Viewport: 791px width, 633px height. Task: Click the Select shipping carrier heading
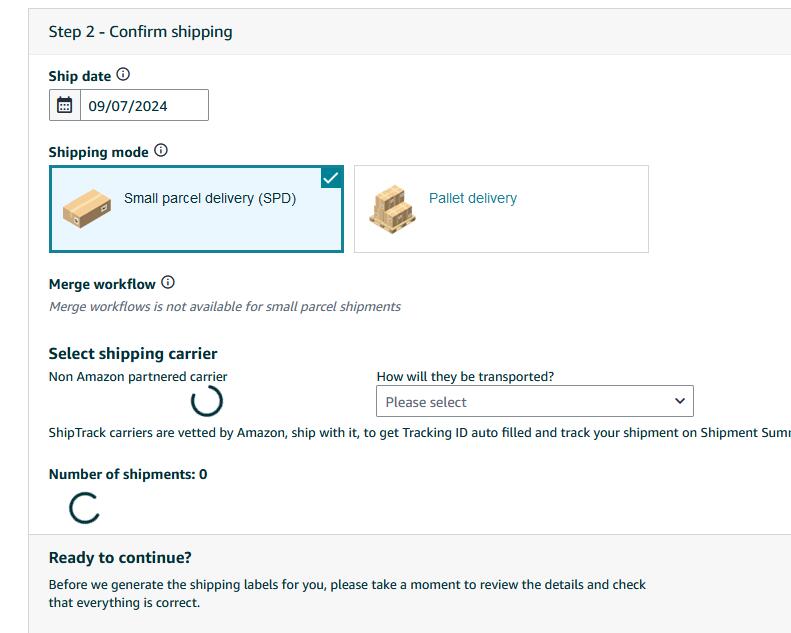pyautogui.click(x=133, y=353)
